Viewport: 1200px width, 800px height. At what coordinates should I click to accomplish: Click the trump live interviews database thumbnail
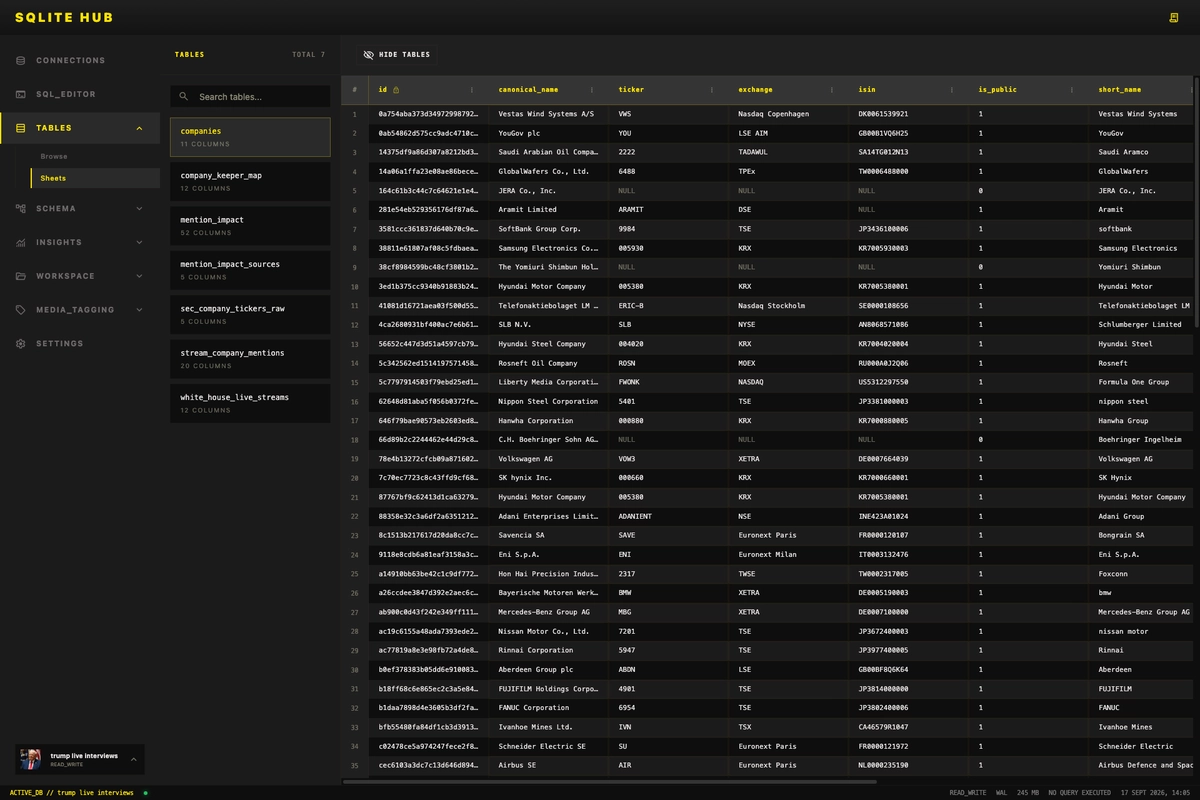tap(32, 759)
